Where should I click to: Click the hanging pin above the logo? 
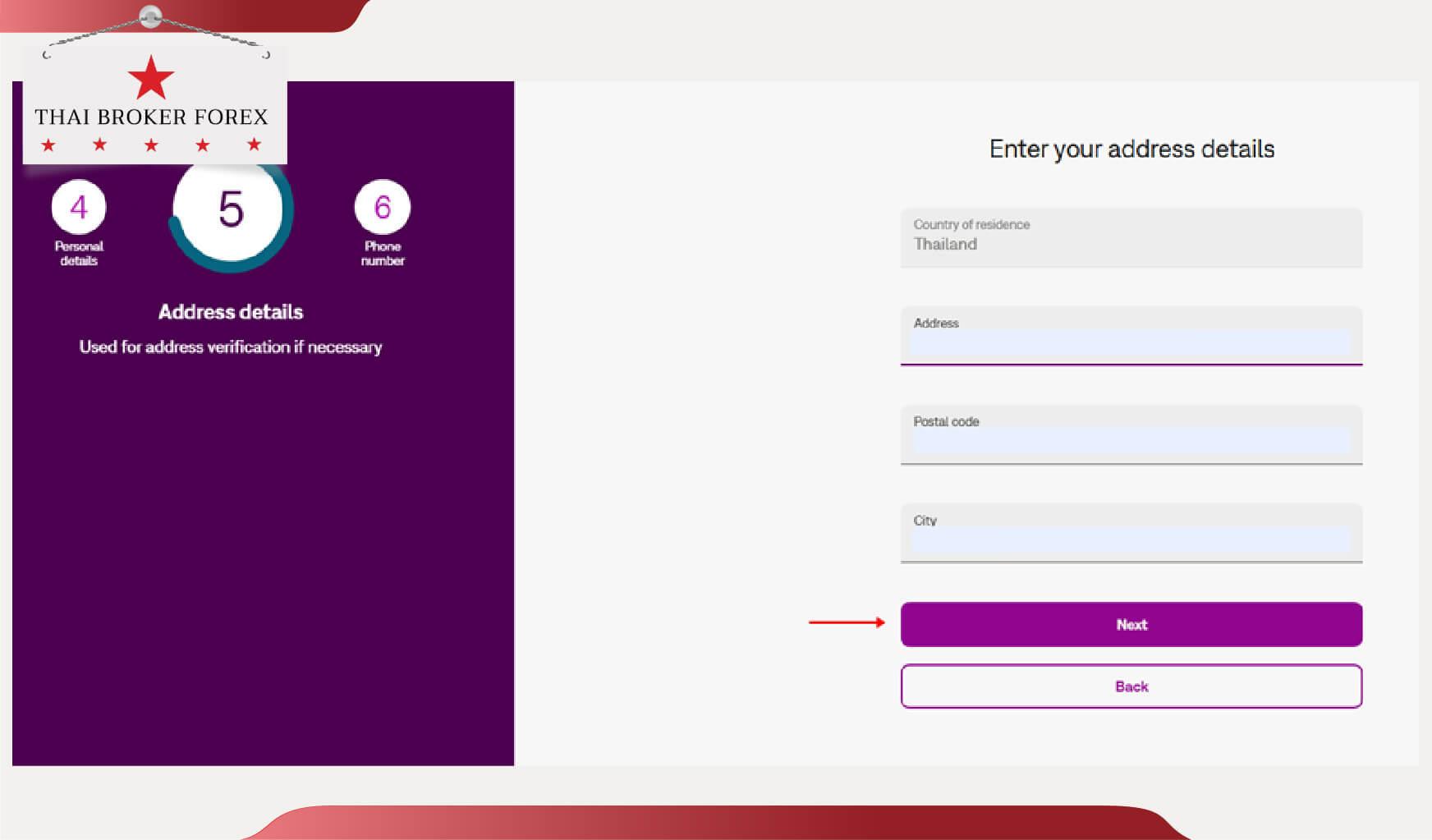(x=150, y=16)
